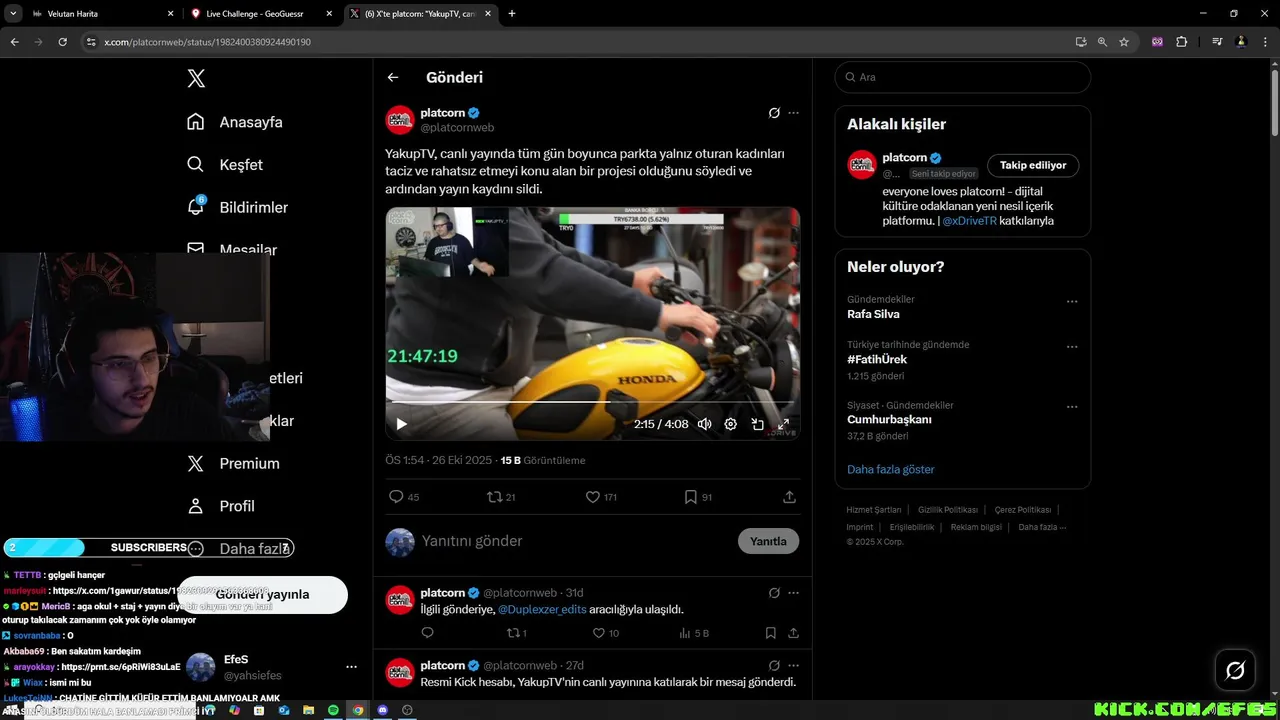The image size is (1280, 720).
Task: Open three-dot menu on the 31d reply
Action: pos(793,593)
